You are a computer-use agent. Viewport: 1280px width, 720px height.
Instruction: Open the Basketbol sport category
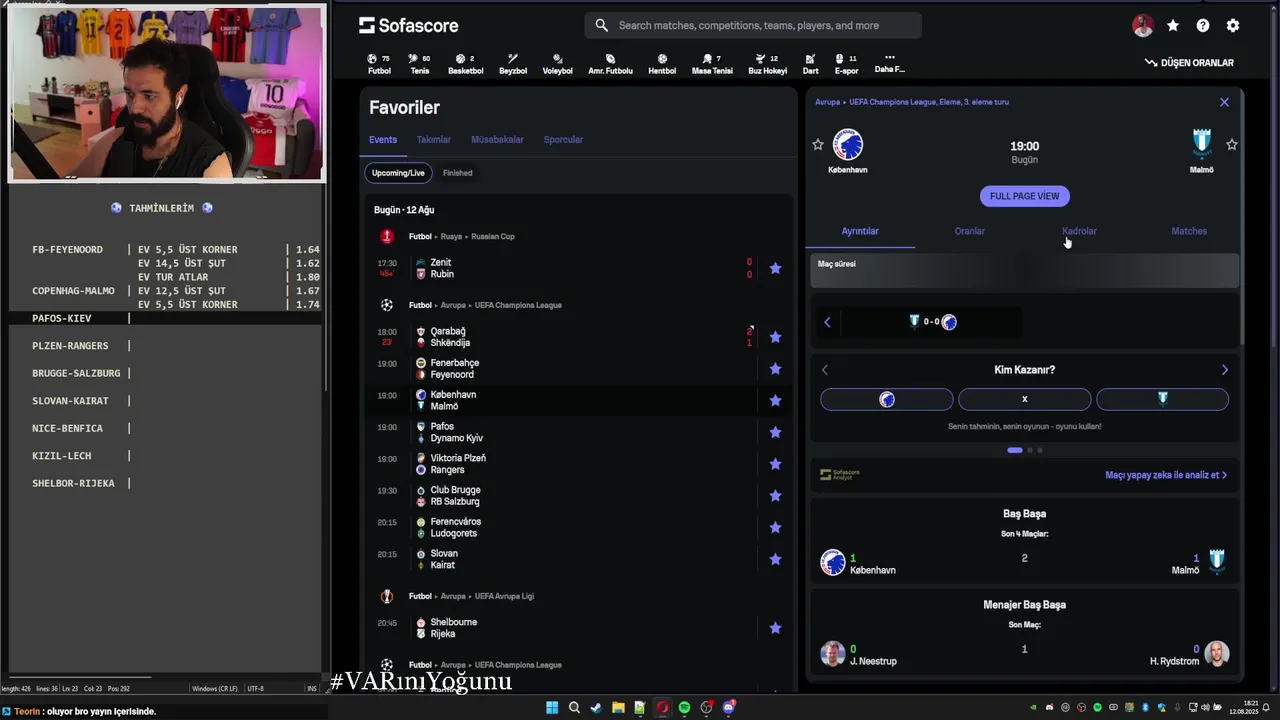[x=465, y=64]
